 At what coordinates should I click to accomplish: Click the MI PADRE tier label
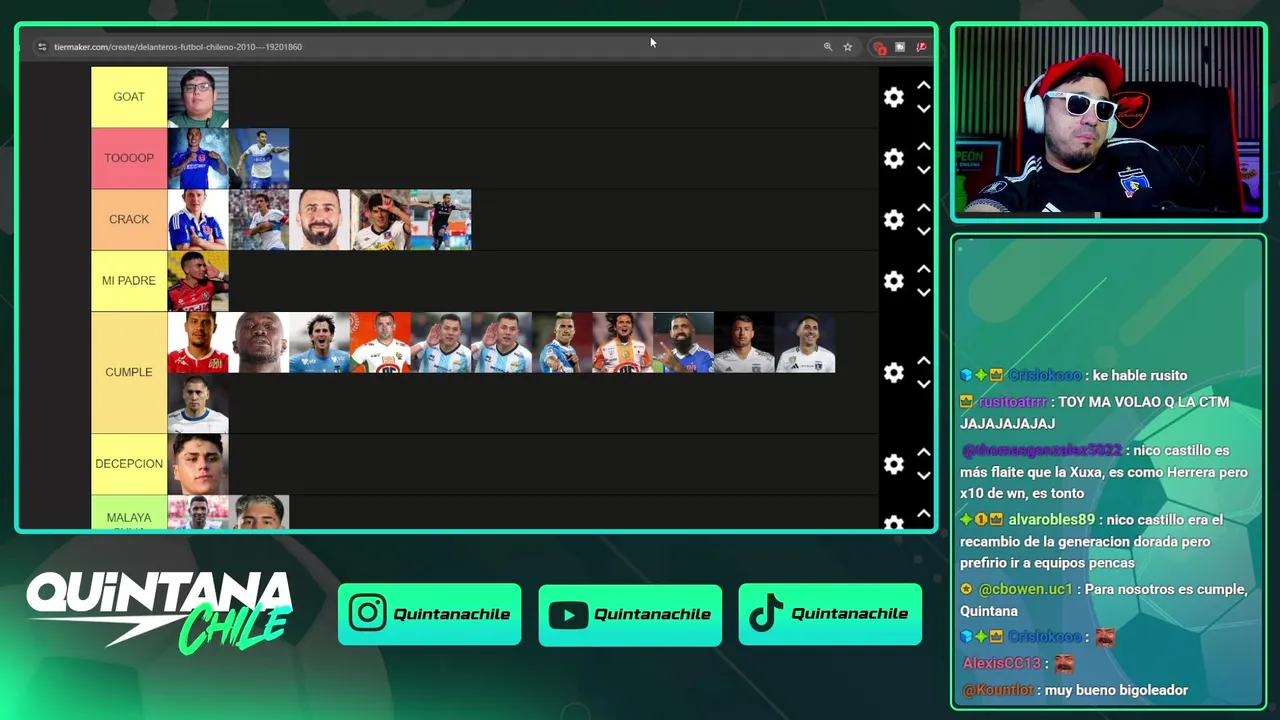tap(129, 281)
